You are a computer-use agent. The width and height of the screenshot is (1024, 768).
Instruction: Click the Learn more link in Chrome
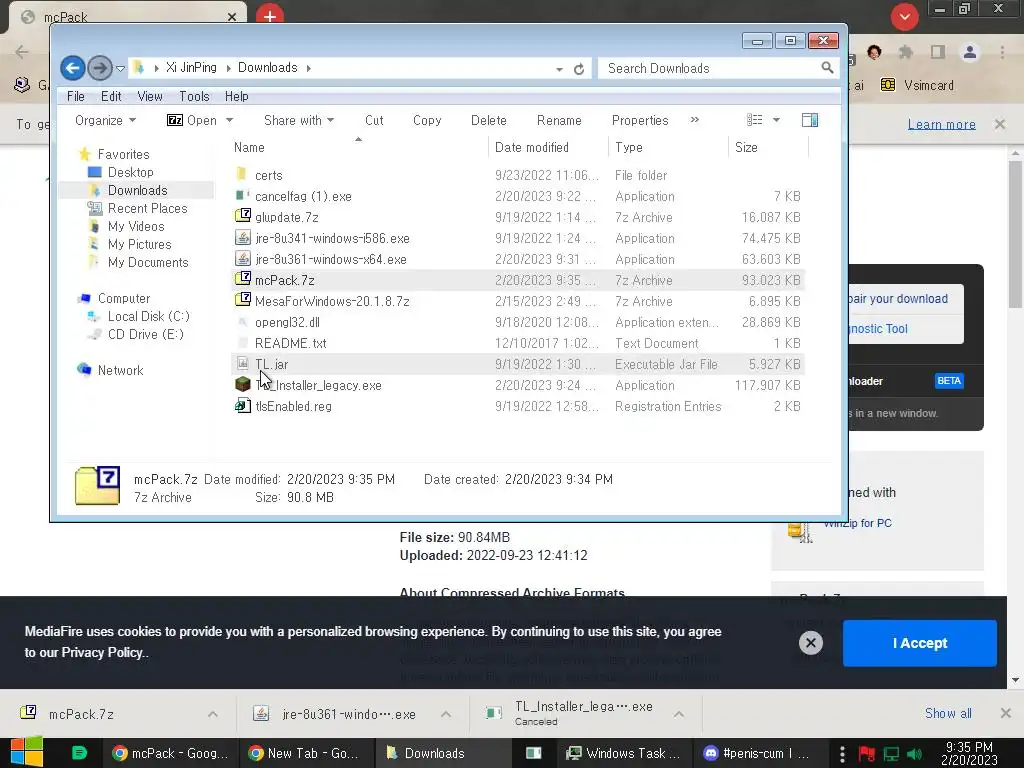point(941,124)
